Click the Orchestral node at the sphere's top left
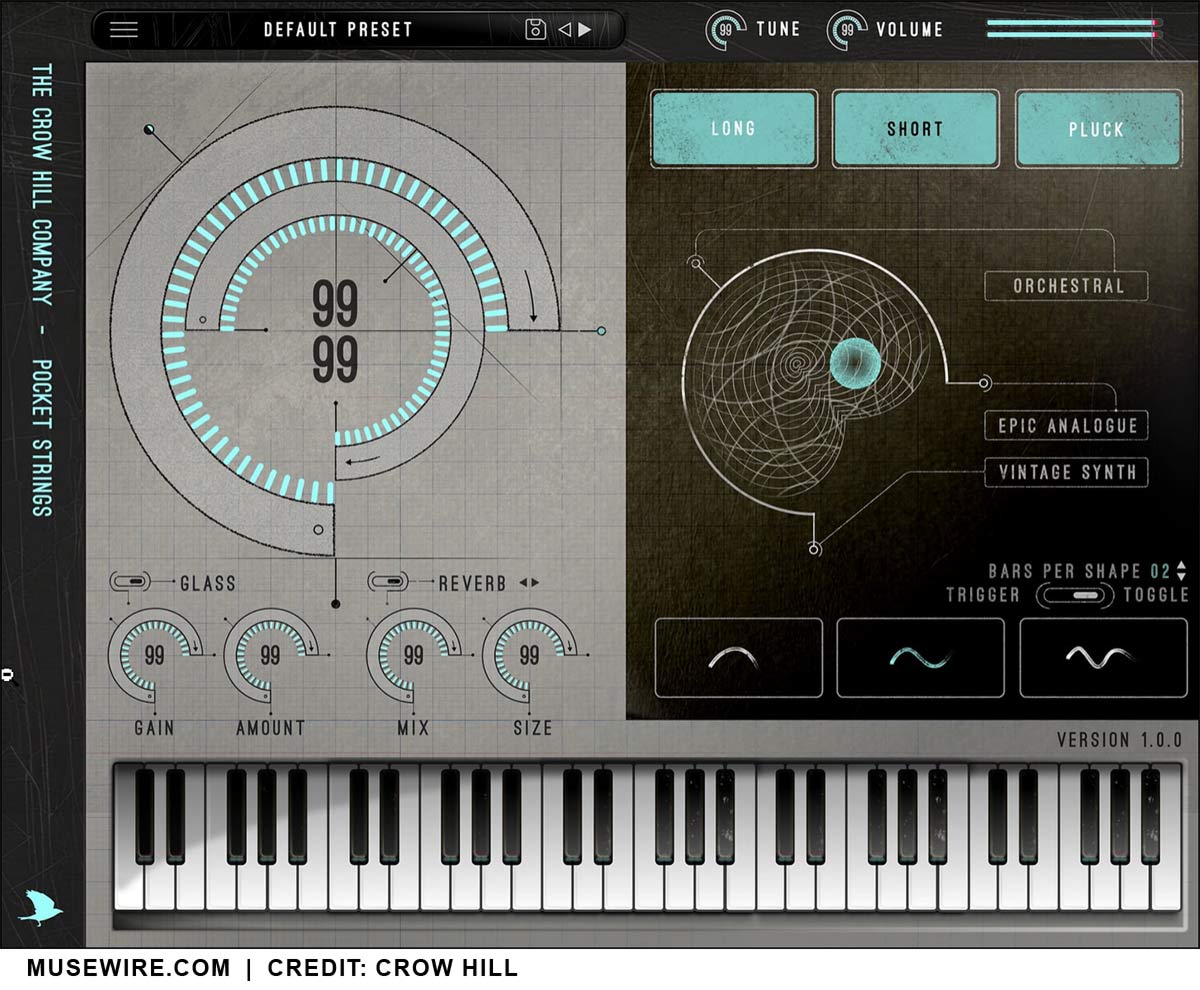1200x990 pixels. coord(695,262)
